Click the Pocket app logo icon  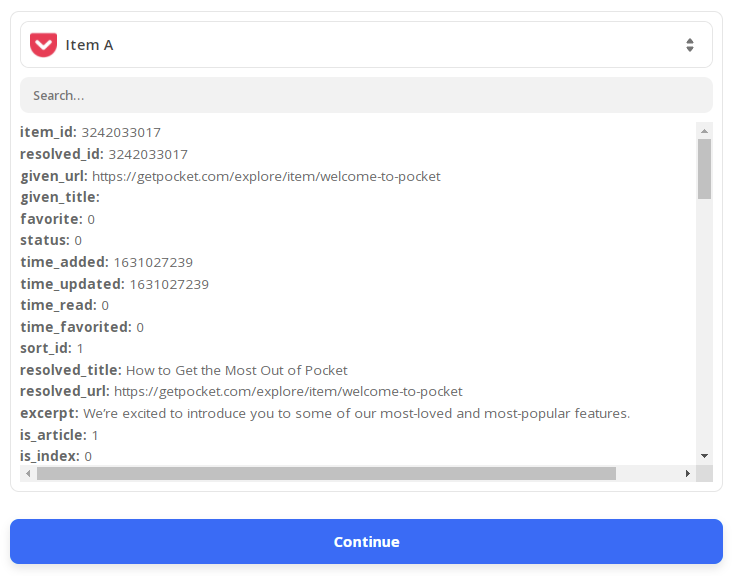click(43, 45)
